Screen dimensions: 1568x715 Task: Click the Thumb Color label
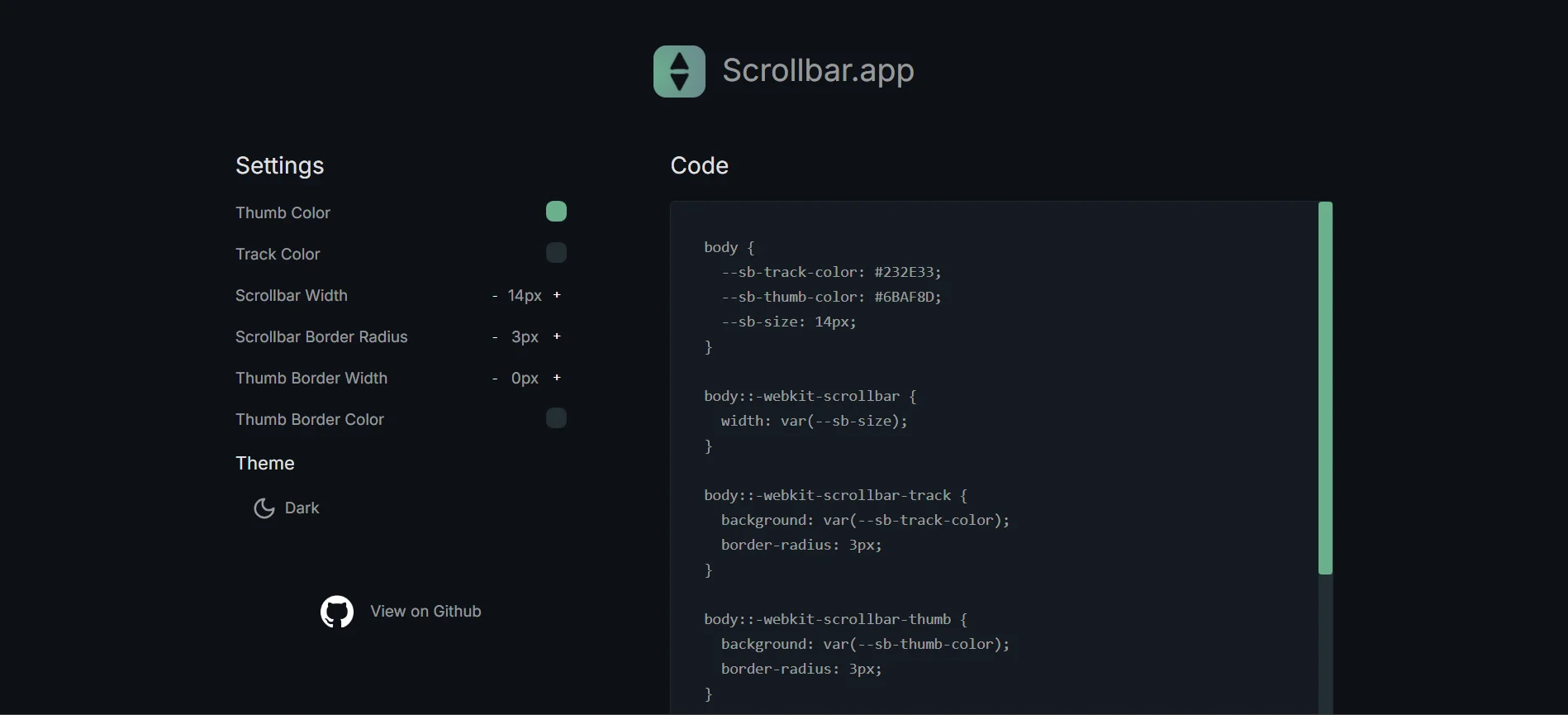click(x=283, y=212)
